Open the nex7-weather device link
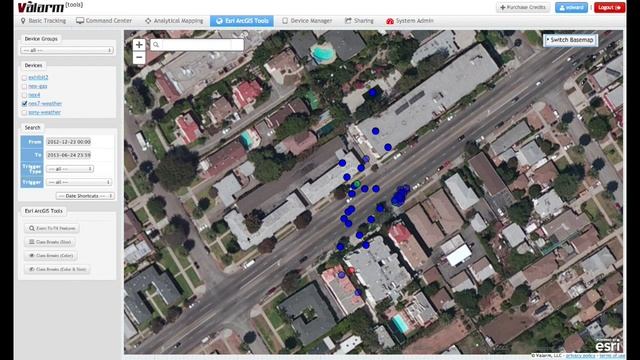This screenshot has height=360, width=640. pos(45,103)
